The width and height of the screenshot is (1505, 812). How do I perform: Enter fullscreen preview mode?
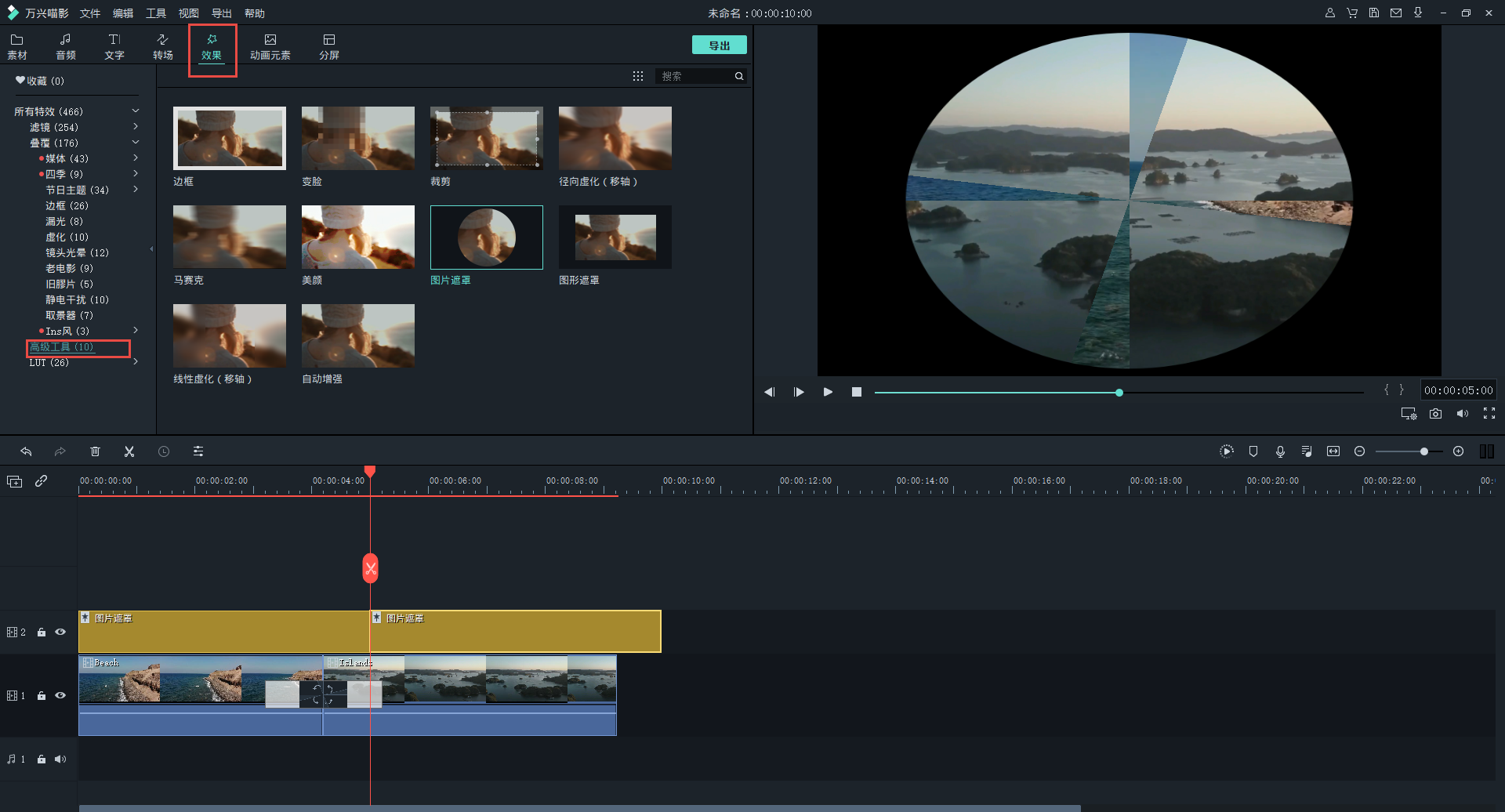(x=1489, y=414)
